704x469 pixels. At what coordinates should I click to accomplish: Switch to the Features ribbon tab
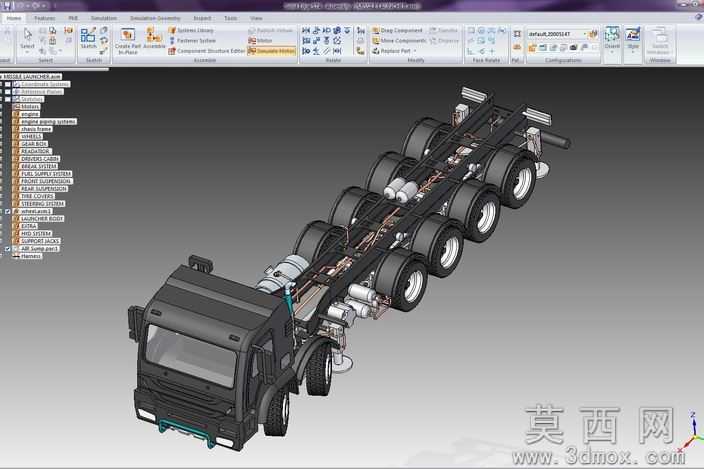tap(44, 18)
